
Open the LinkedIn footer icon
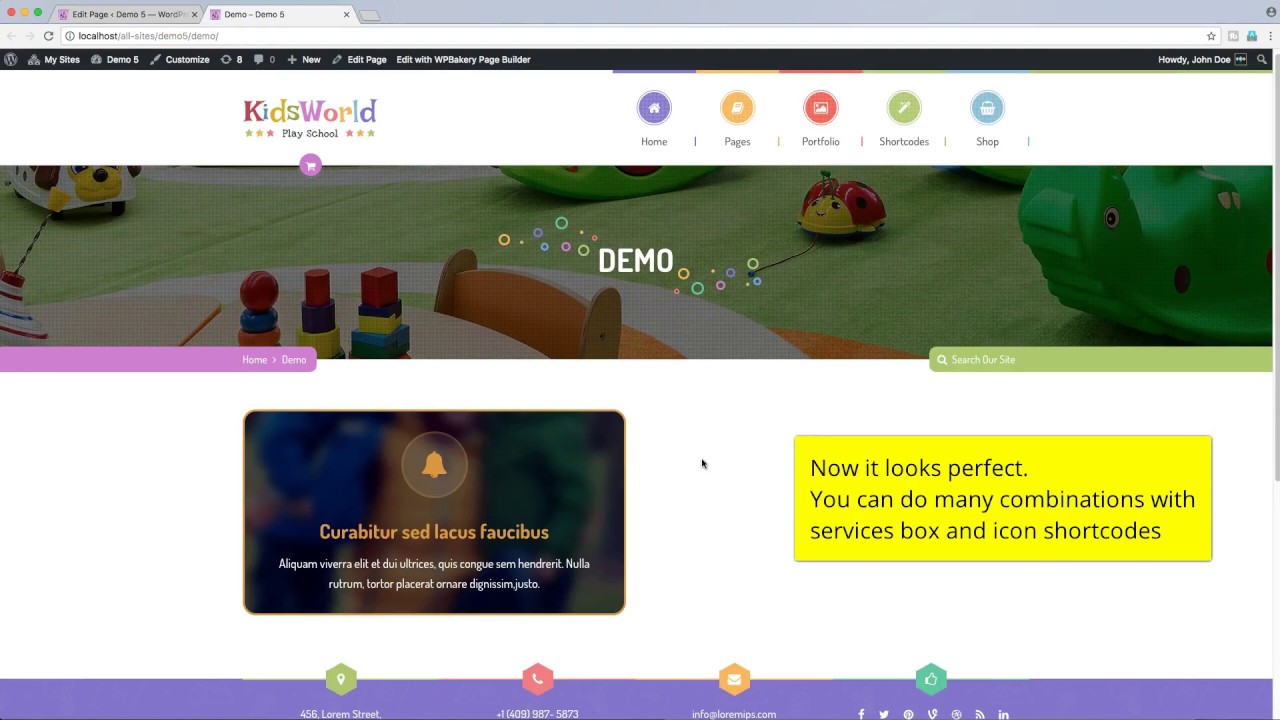tap(1003, 714)
